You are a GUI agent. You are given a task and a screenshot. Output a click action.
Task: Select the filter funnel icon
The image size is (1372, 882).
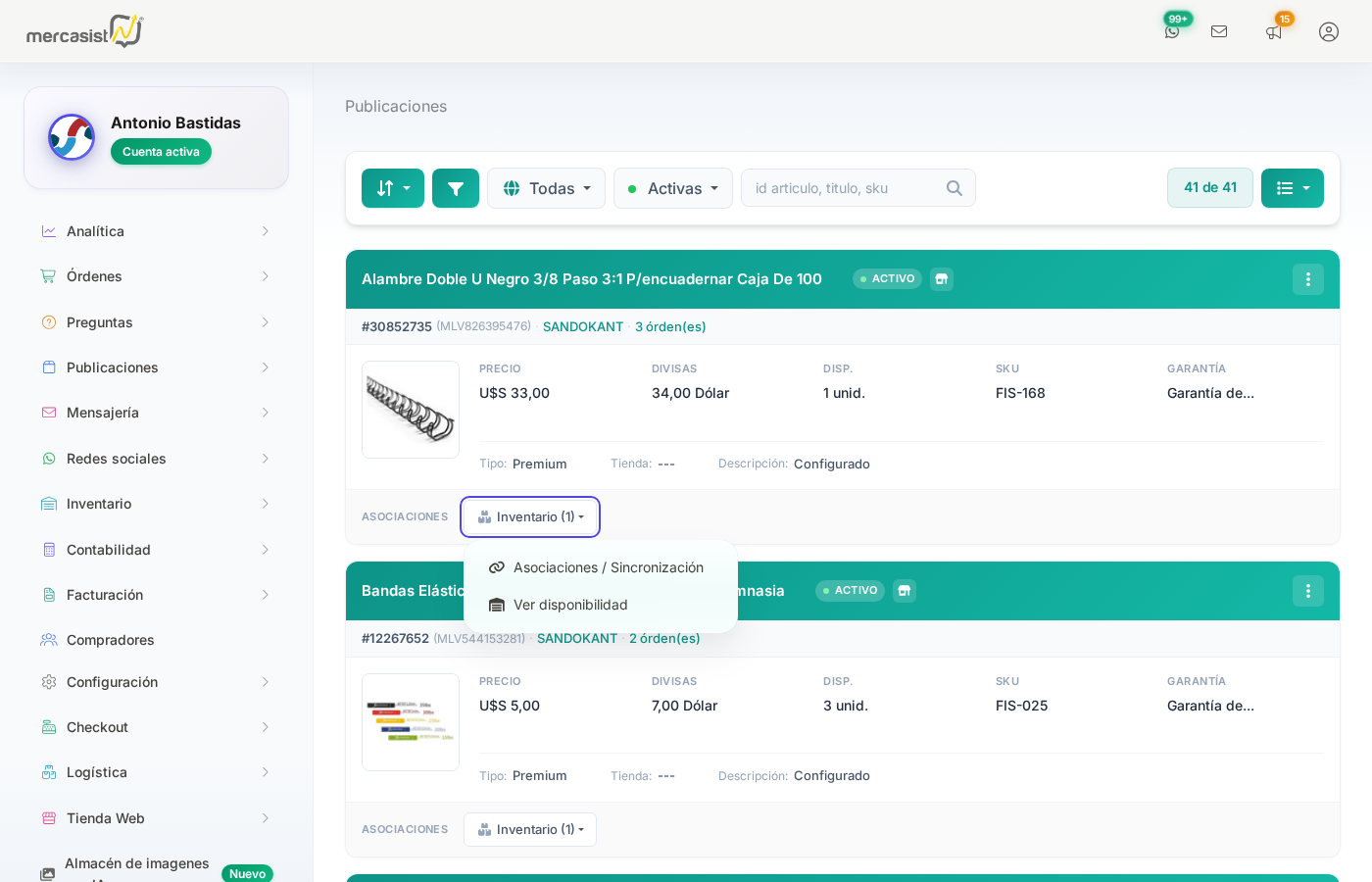pyautogui.click(x=455, y=187)
